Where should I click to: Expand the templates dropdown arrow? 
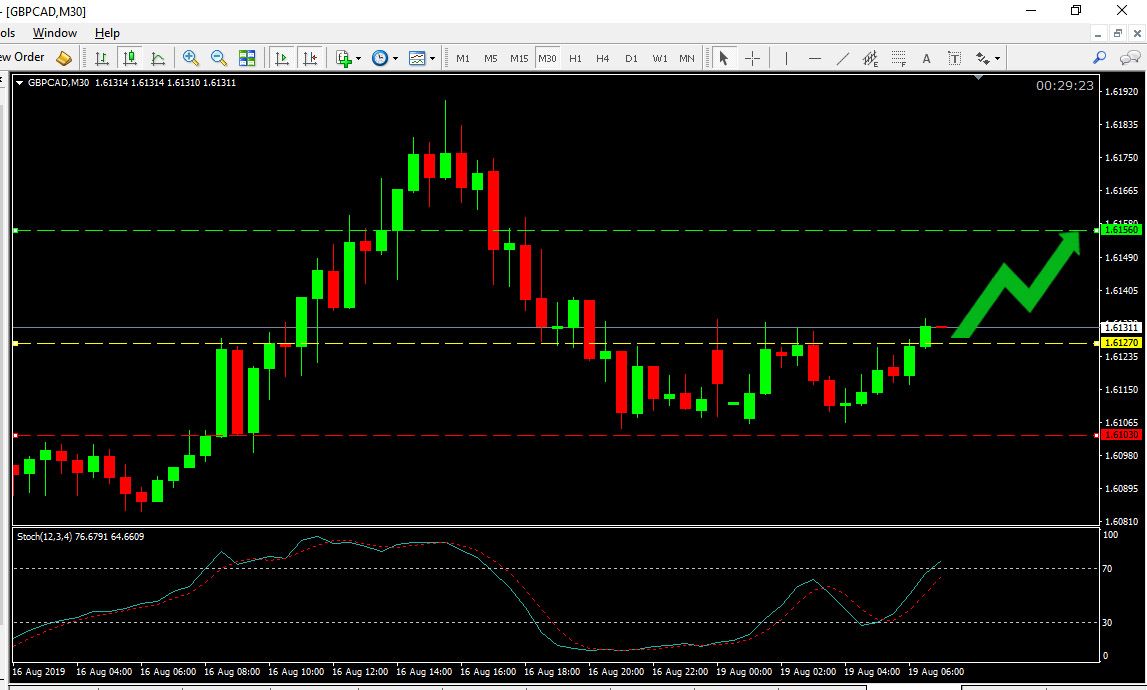tap(432, 59)
